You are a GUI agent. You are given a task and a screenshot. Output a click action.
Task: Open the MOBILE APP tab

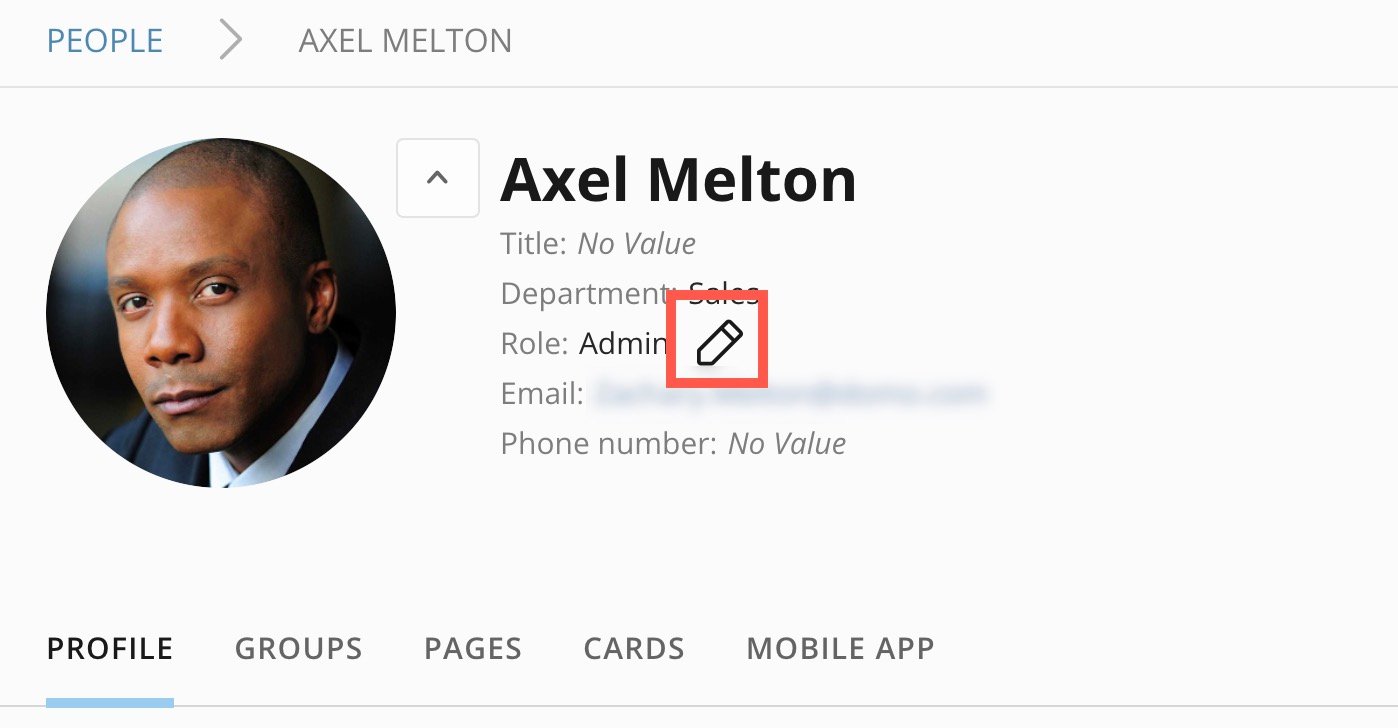[840, 648]
